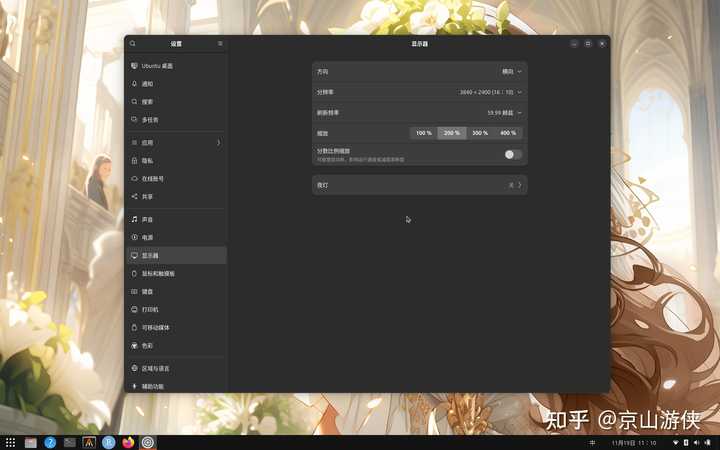Image resolution: width=720 pixels, height=450 pixels.
Task: Set display scale to 200 %
Action: click(x=452, y=133)
